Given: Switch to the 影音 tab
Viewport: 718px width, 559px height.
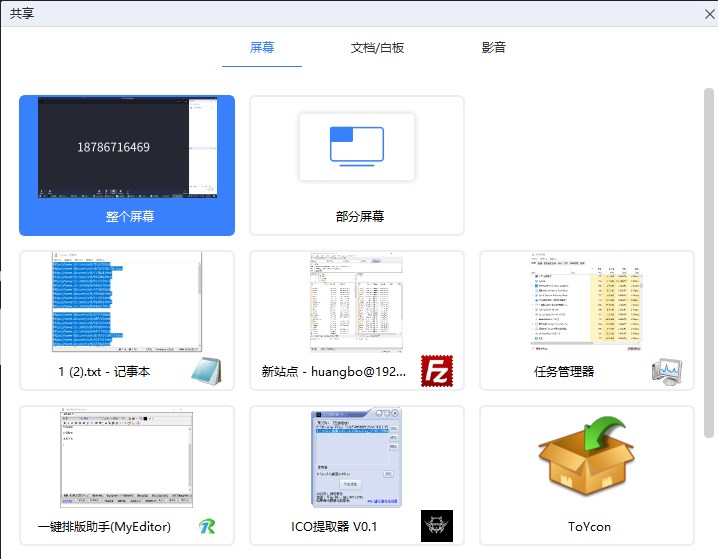Looking at the screenshot, I should pos(493,47).
